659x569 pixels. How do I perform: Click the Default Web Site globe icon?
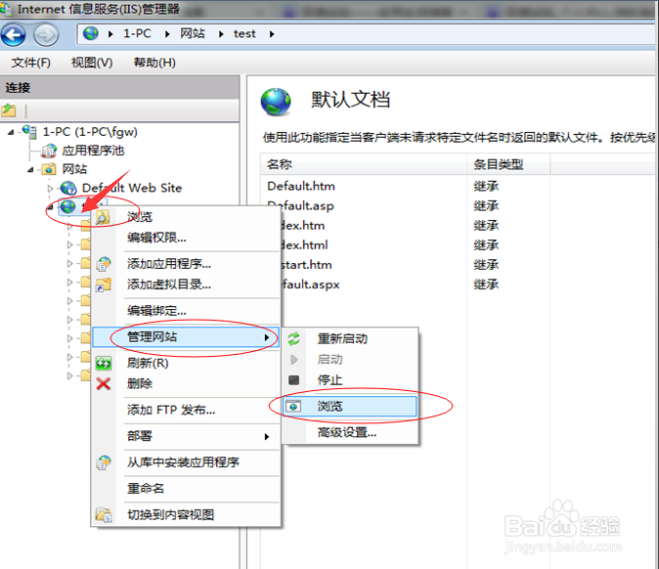click(x=68, y=188)
